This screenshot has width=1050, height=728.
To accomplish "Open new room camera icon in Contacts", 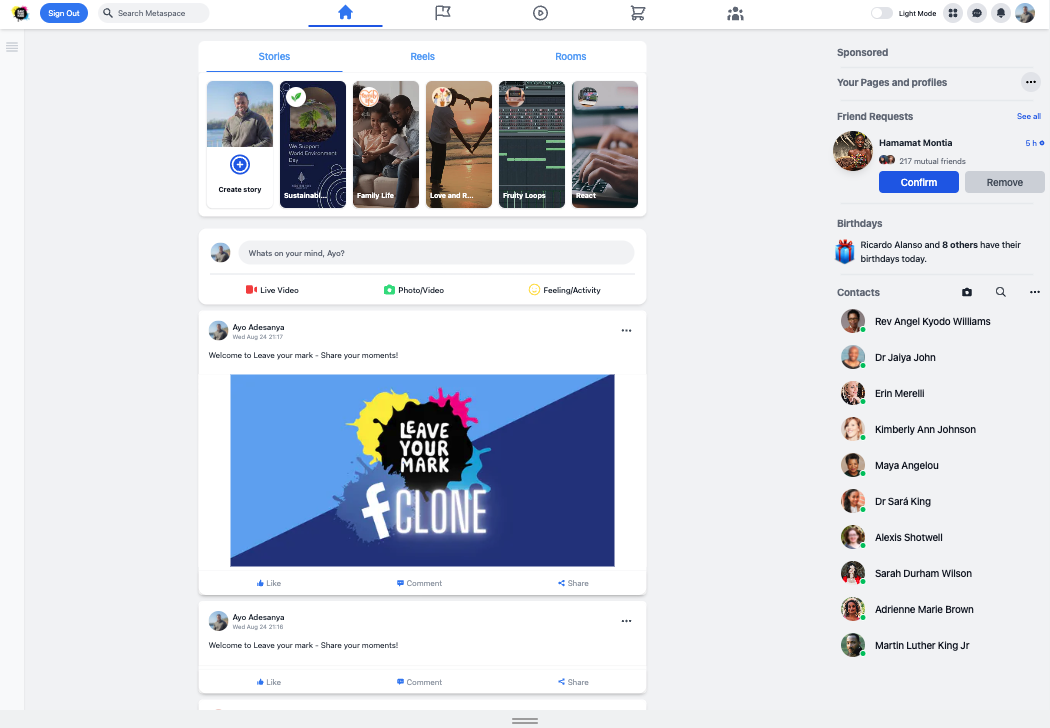I will [967, 292].
